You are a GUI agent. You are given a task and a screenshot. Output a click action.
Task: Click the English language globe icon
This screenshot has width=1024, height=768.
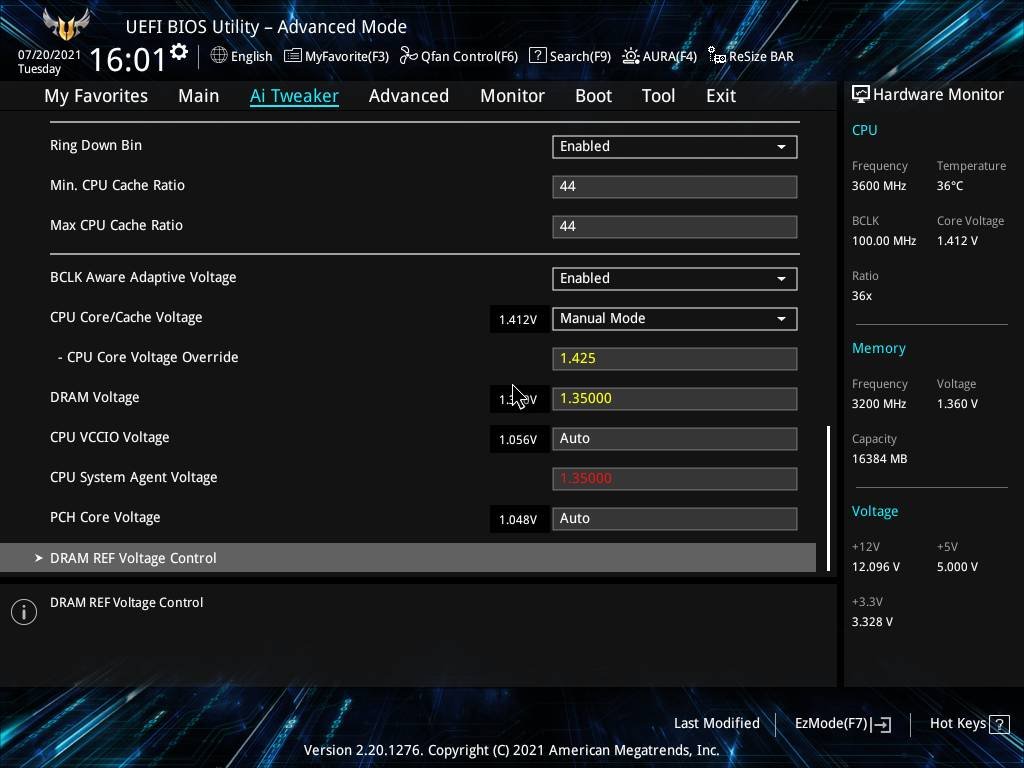[219, 56]
